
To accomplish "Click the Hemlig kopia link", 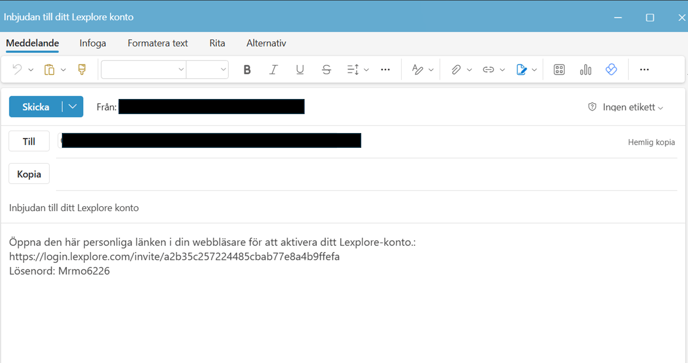I will 651,142.
